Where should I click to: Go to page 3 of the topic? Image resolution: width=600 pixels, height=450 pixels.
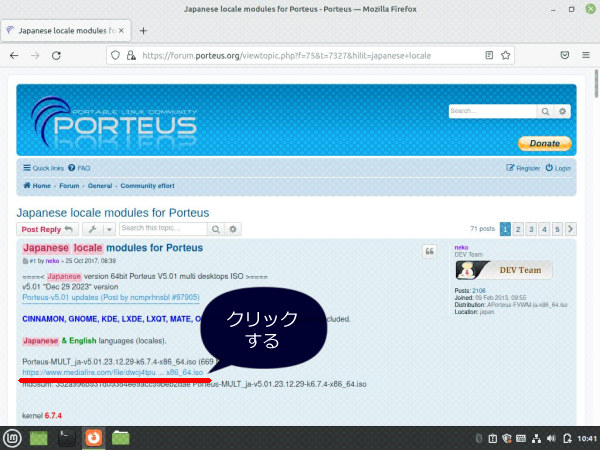[x=531, y=229]
